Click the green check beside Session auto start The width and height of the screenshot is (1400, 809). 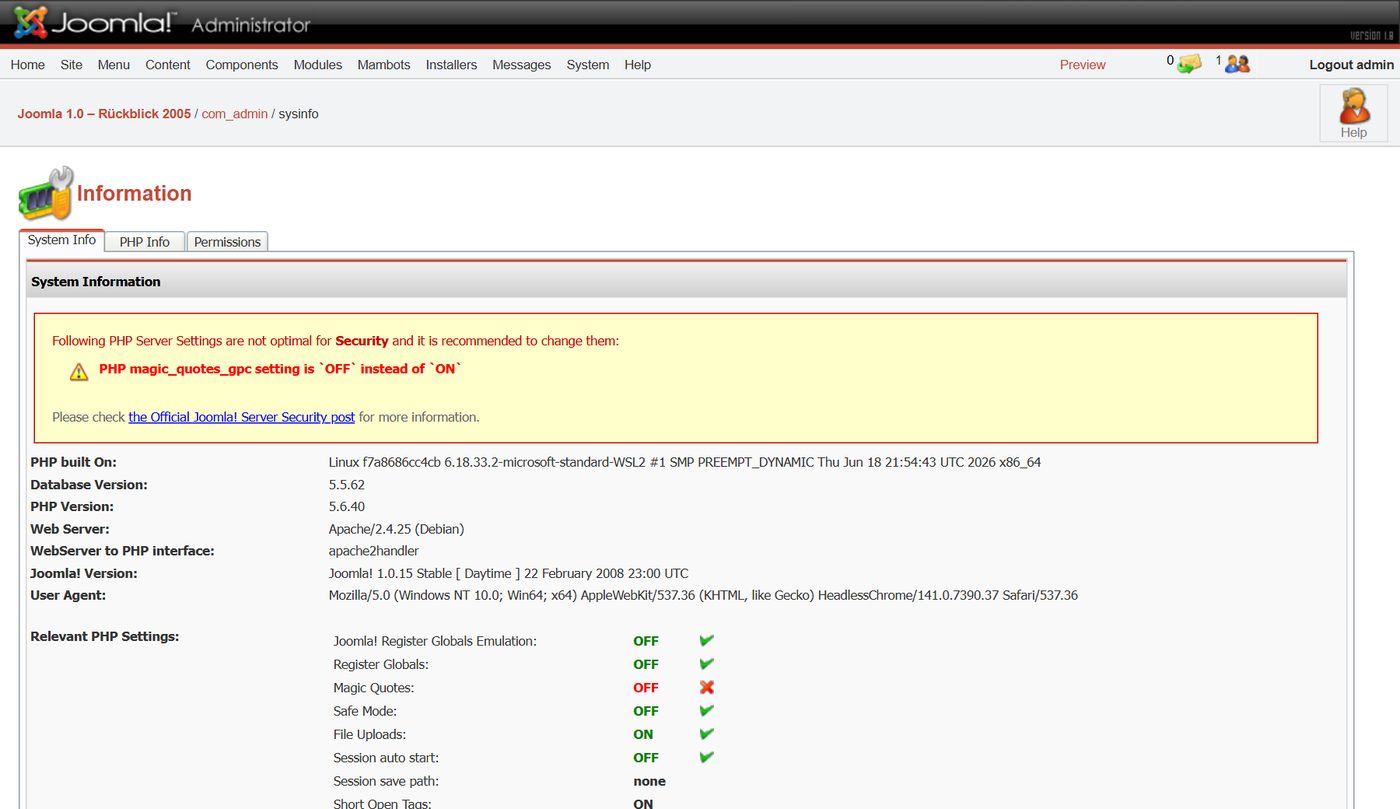pyautogui.click(x=706, y=757)
